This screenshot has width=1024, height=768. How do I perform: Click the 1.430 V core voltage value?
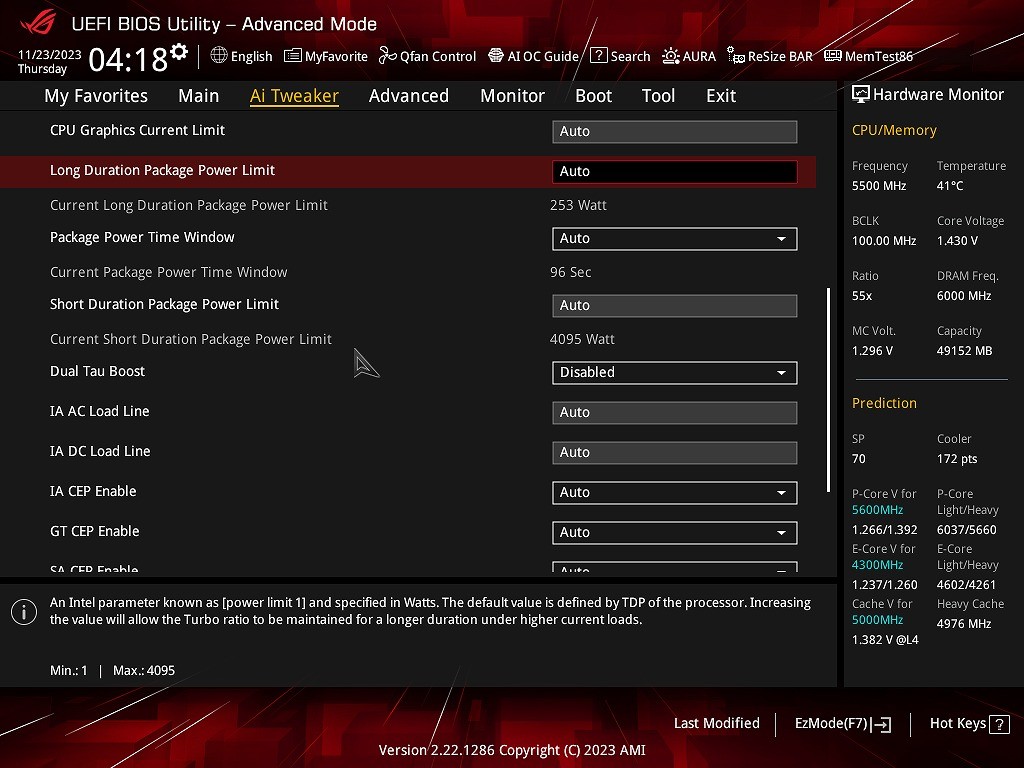click(957, 241)
